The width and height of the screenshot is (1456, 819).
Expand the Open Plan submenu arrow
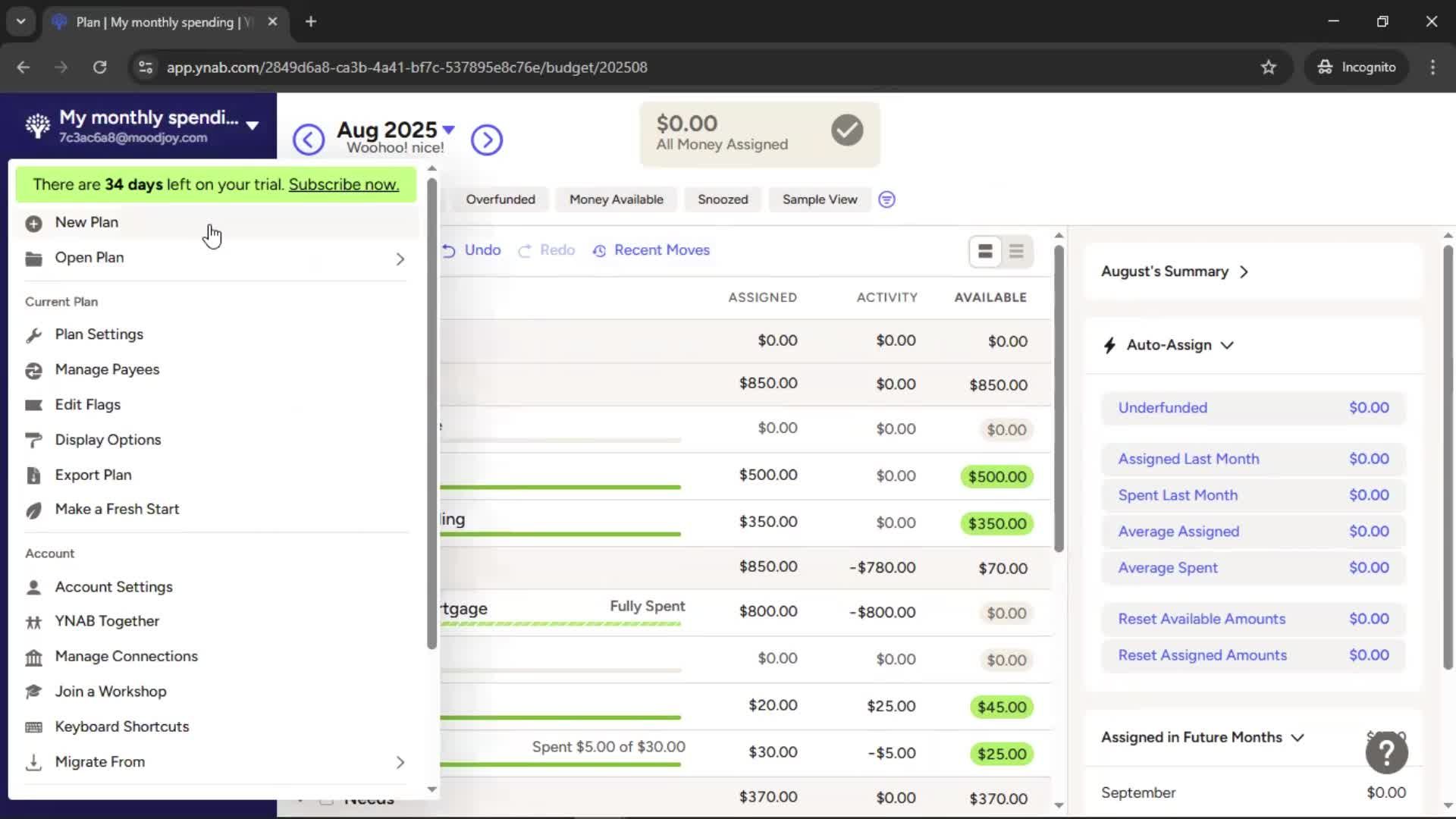tap(400, 259)
